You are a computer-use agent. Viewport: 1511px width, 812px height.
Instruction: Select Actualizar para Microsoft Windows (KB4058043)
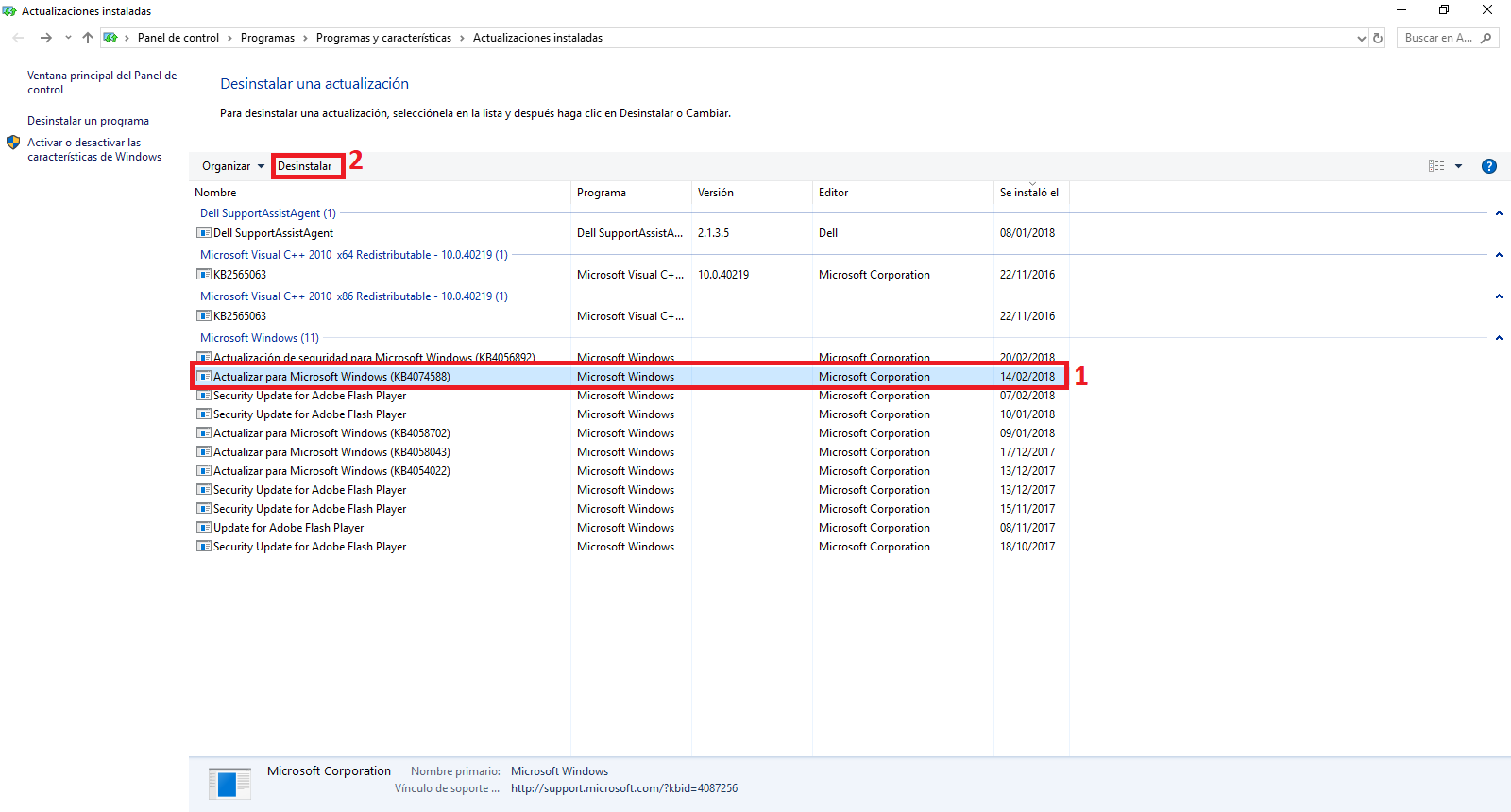click(x=631, y=452)
